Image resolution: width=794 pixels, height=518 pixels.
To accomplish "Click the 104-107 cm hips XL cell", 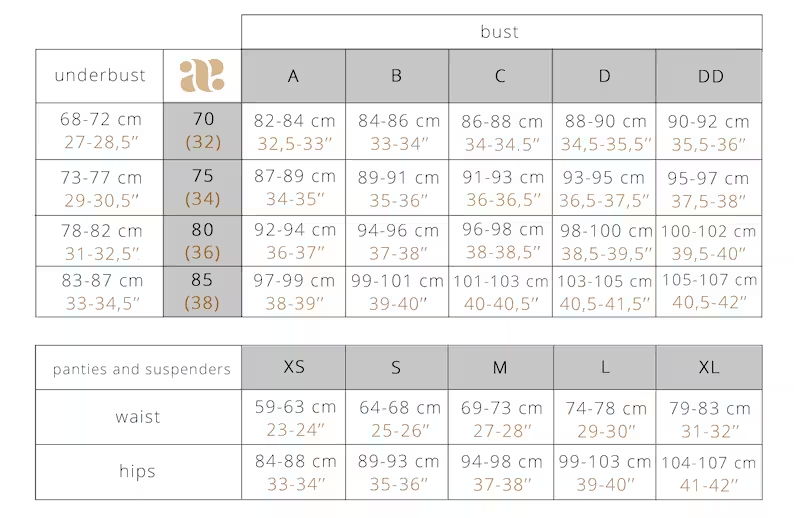I will pos(709,472).
